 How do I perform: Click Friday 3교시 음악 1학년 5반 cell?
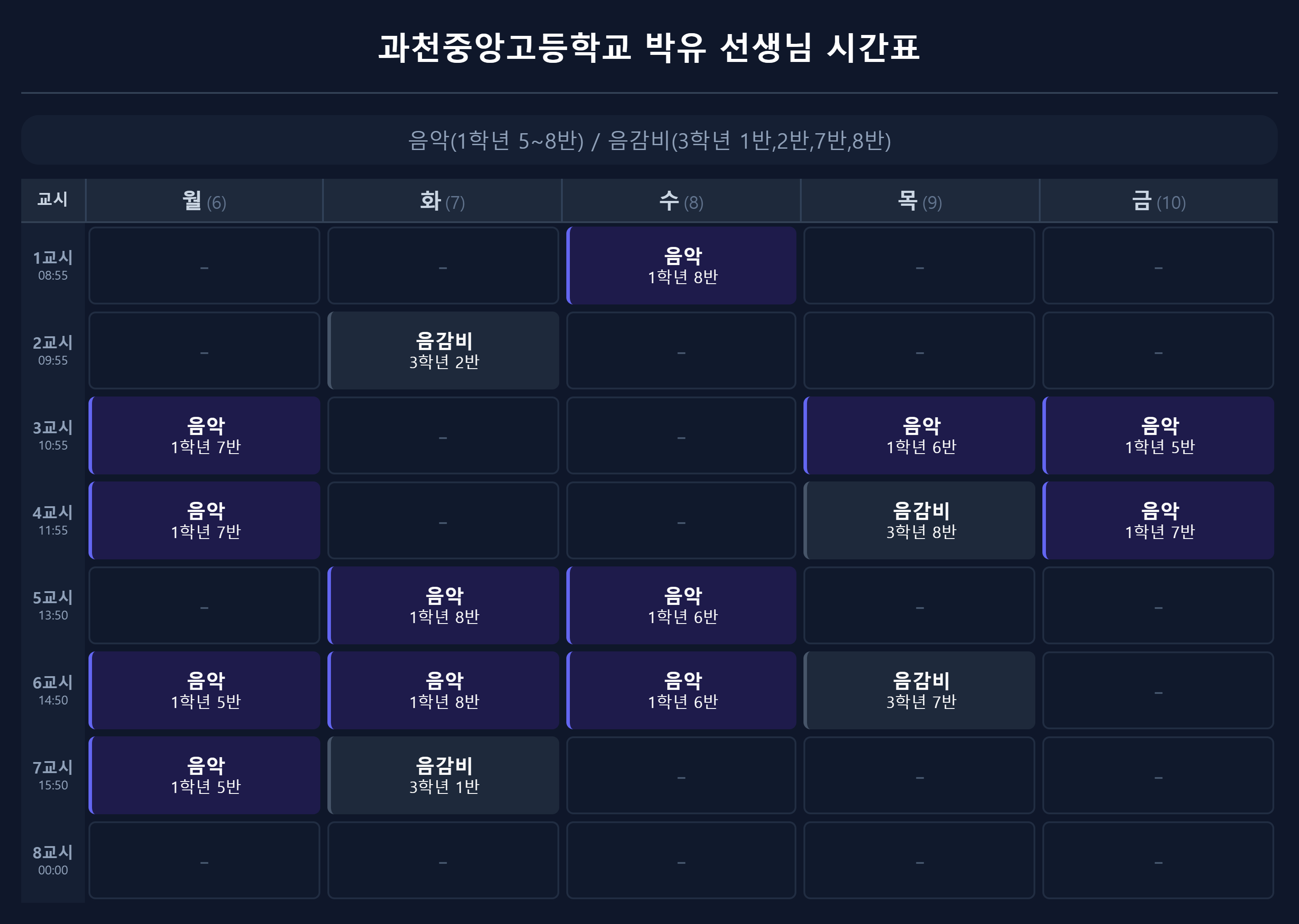point(1158,435)
